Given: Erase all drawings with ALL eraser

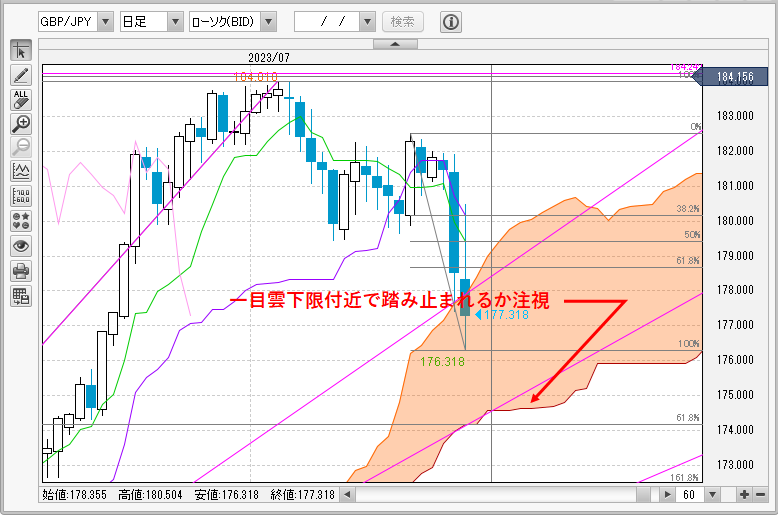Looking at the screenshot, I should click(x=21, y=100).
